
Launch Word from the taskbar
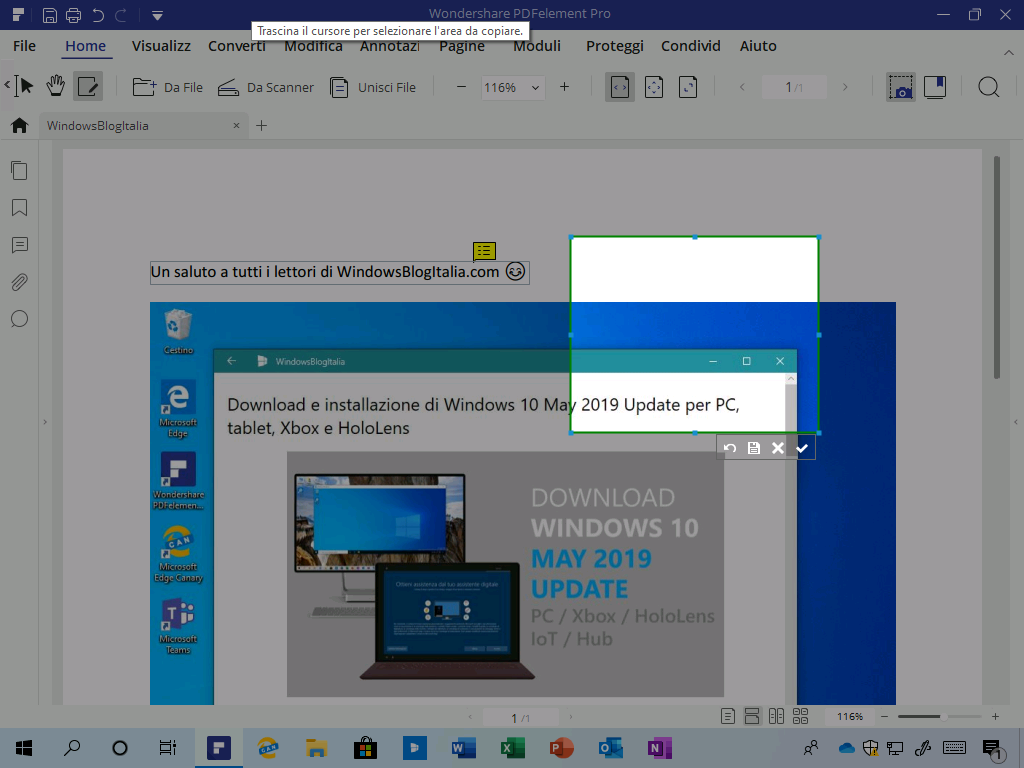pyautogui.click(x=464, y=748)
